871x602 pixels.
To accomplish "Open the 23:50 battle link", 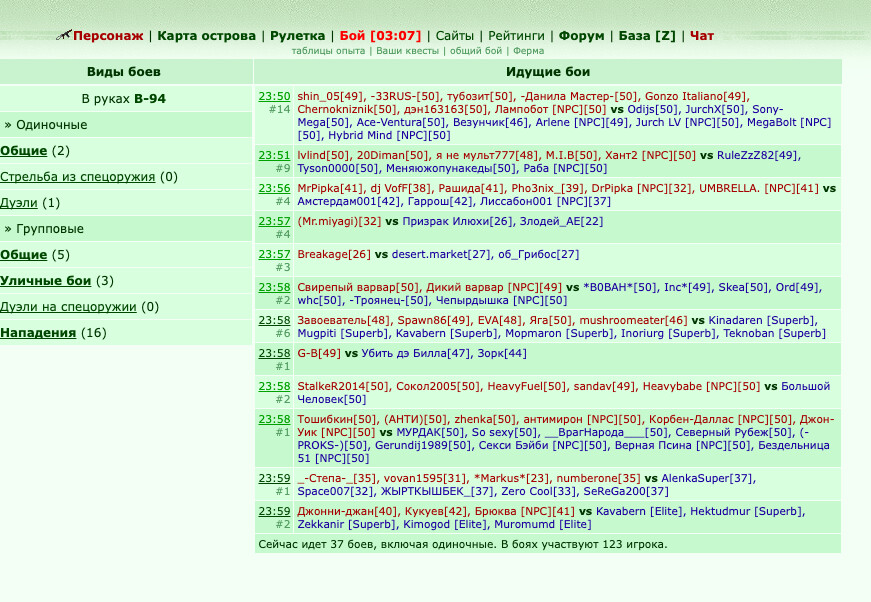I will 274,96.
